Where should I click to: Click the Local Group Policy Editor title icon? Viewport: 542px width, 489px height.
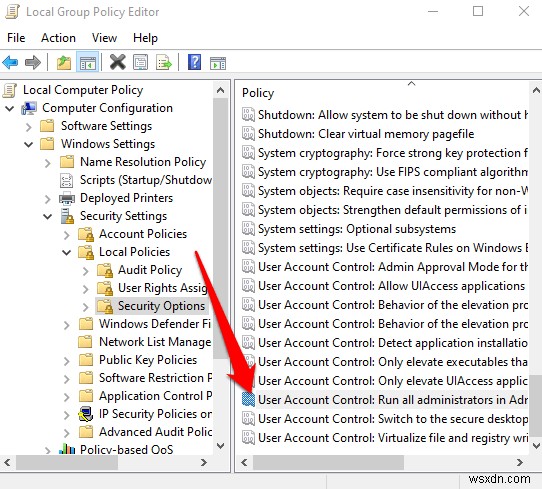click(x=12, y=12)
